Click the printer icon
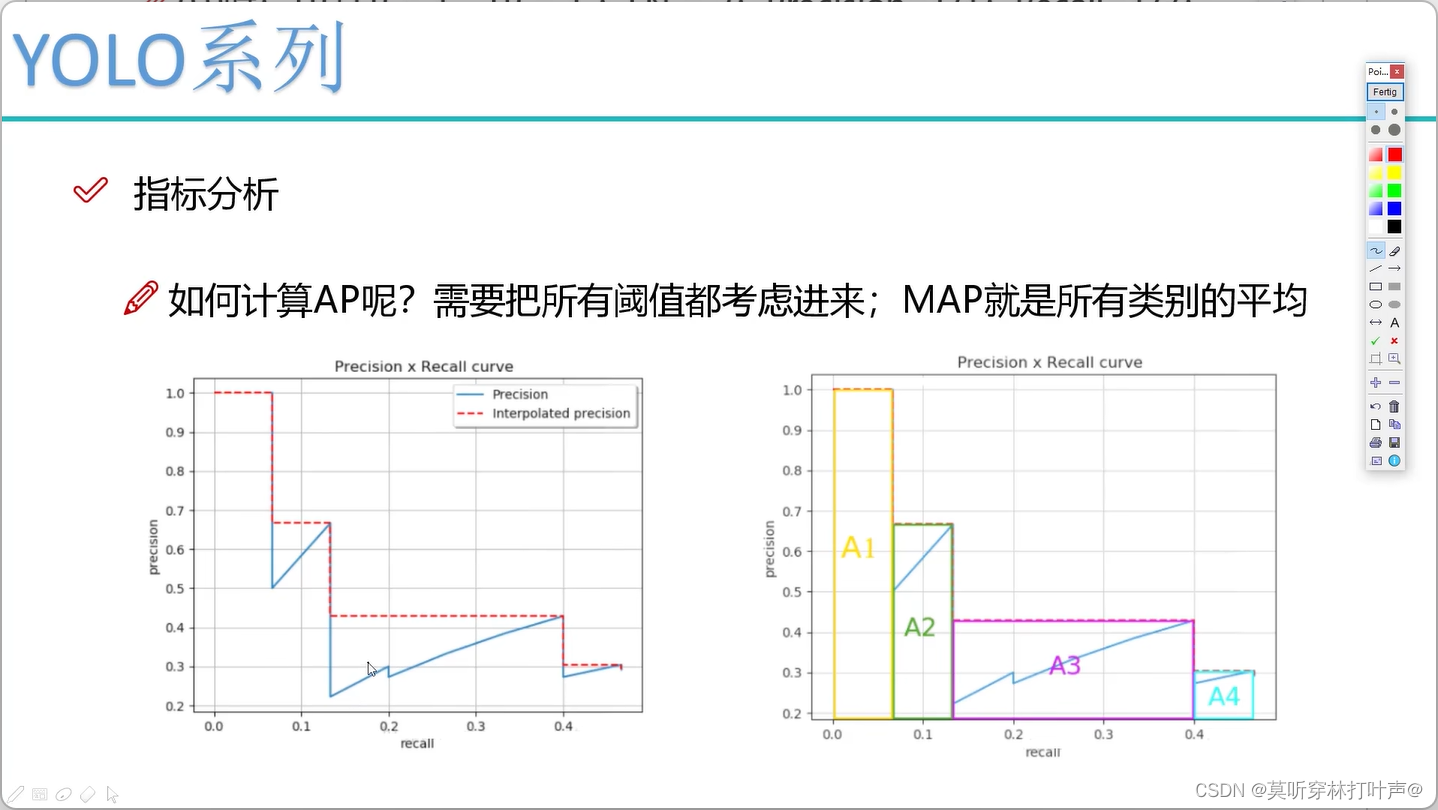The width and height of the screenshot is (1438, 810). pos(1376,442)
